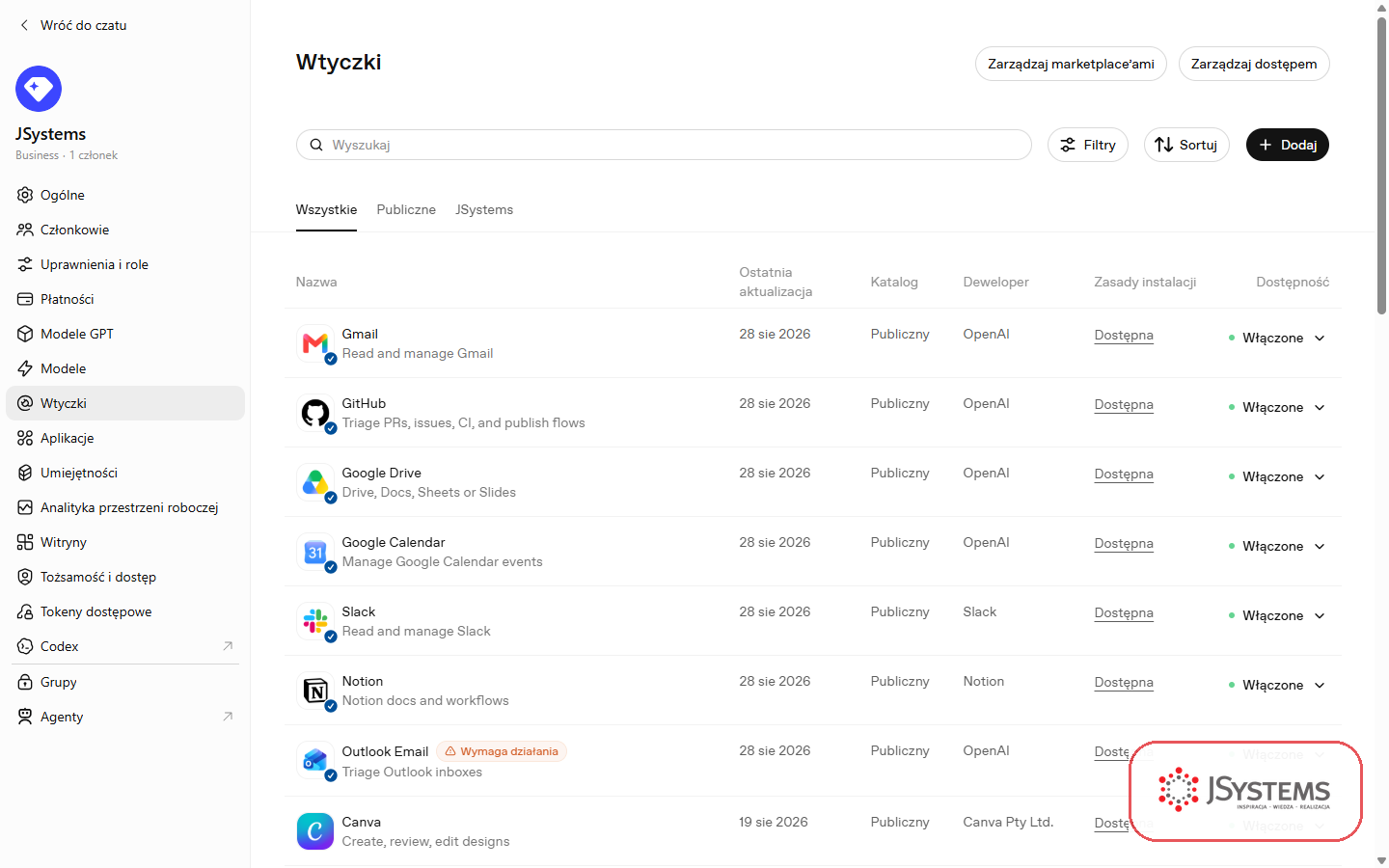This screenshot has width=1389, height=868.
Task: Click the Zarządzaj marketplace'ami button
Action: (1071, 64)
